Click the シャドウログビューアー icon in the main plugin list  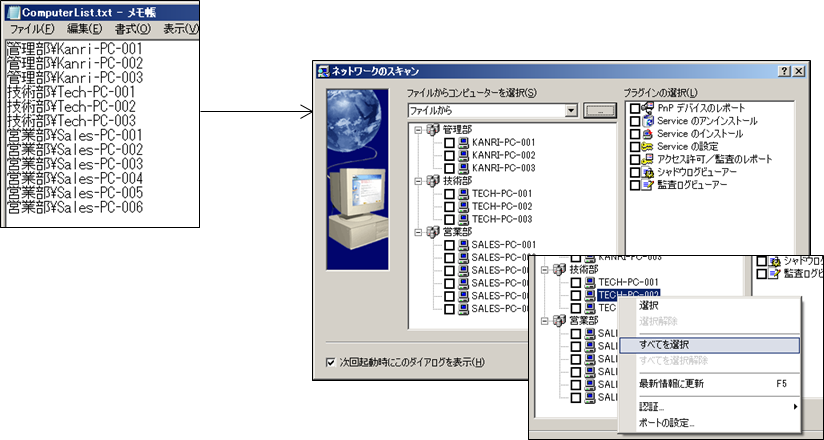pos(648,172)
